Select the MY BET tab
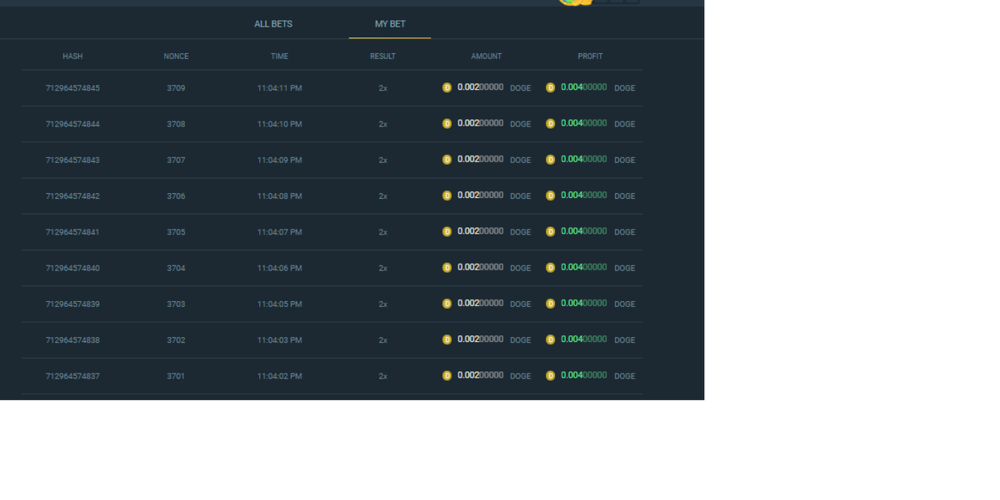Screen dimensions: 1000x500 click(390, 24)
